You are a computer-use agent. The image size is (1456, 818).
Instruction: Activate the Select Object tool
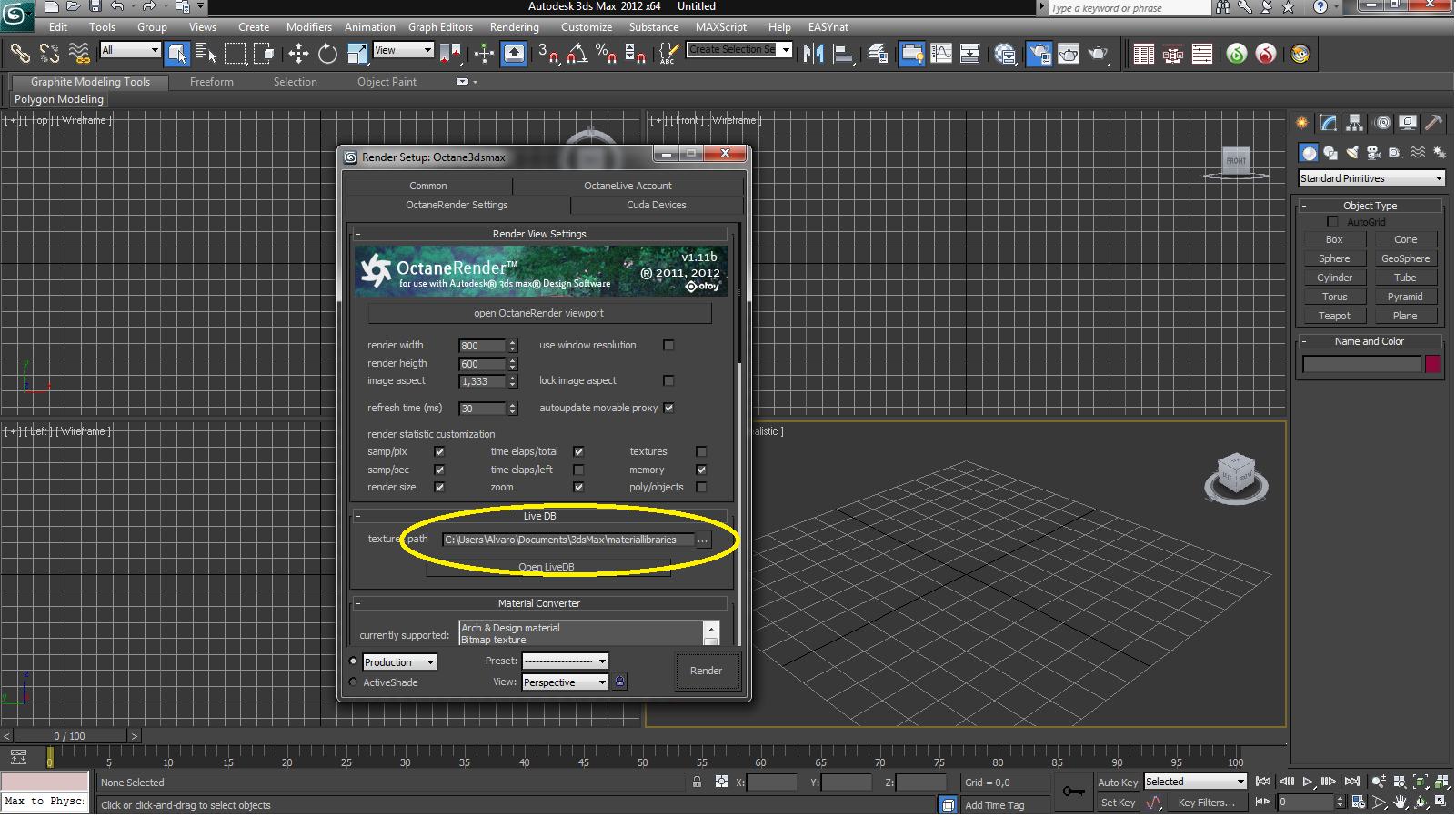tap(176, 54)
